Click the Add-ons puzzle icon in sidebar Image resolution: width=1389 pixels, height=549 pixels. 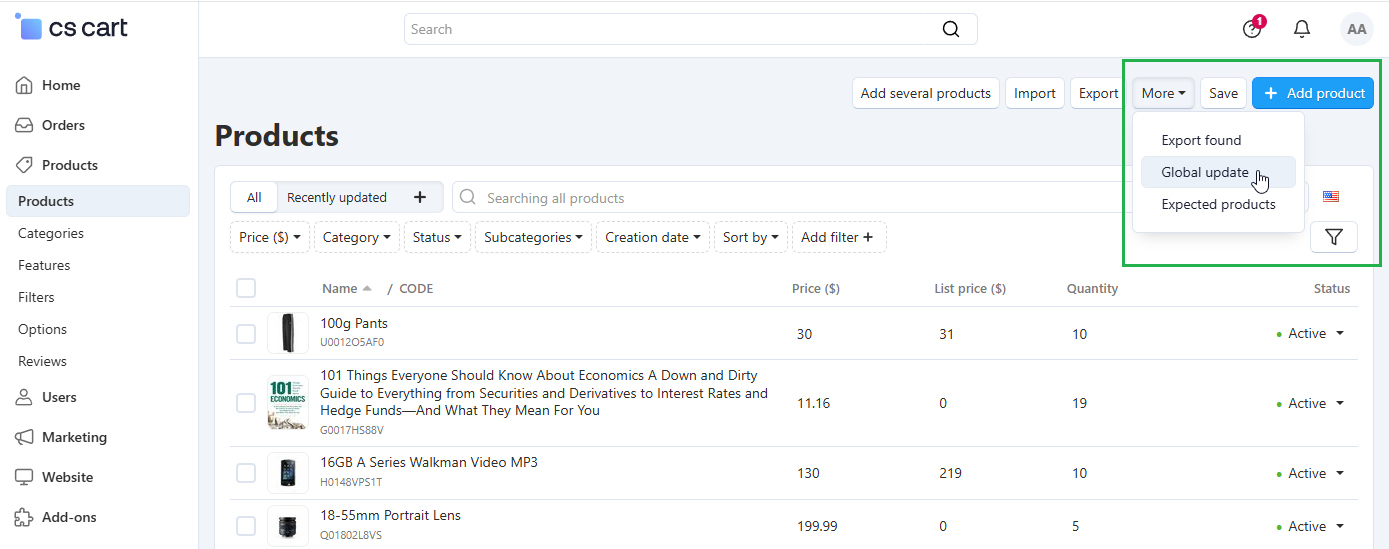point(25,517)
